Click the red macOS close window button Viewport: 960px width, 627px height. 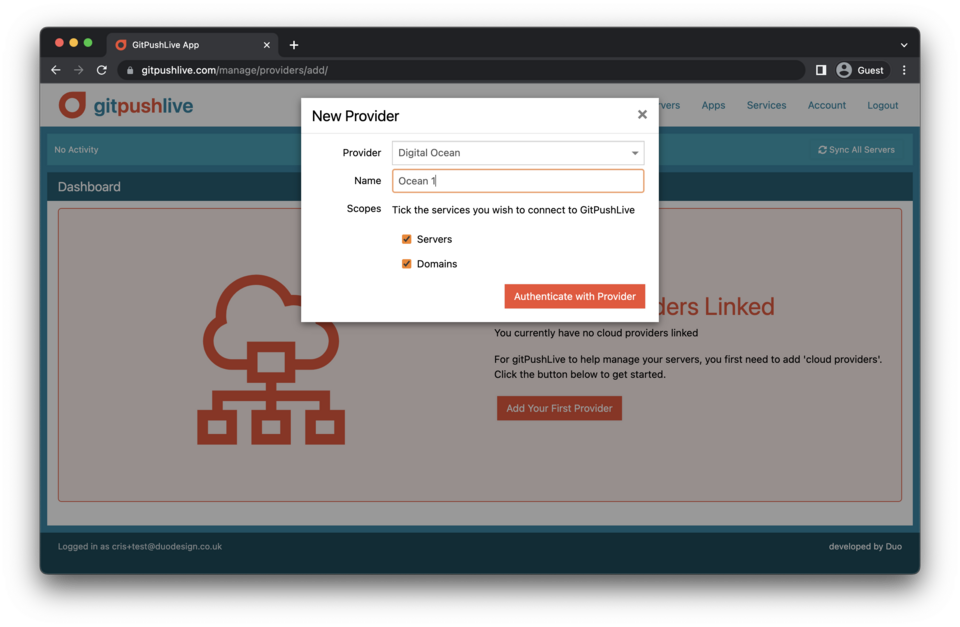[x=59, y=43]
